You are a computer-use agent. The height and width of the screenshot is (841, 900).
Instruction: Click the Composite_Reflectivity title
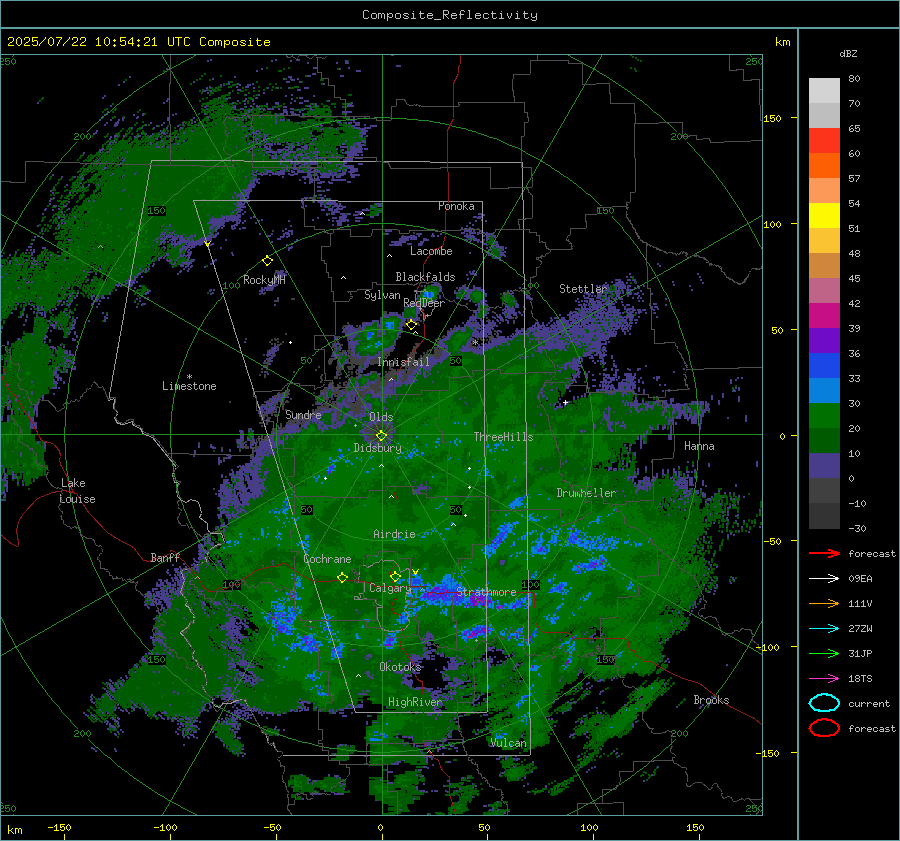pyautogui.click(x=449, y=15)
